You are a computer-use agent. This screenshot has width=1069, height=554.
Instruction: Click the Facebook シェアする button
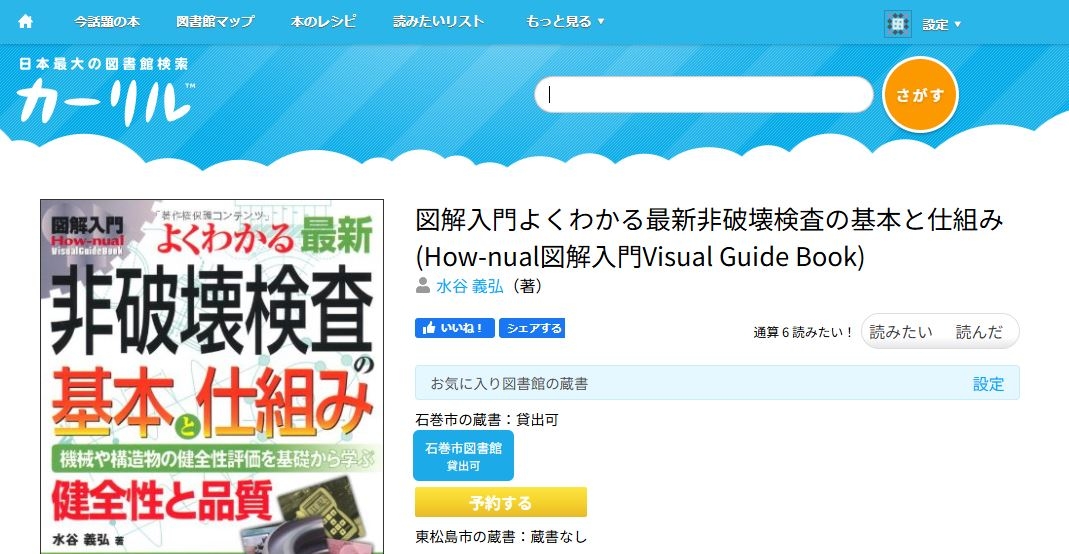(532, 328)
